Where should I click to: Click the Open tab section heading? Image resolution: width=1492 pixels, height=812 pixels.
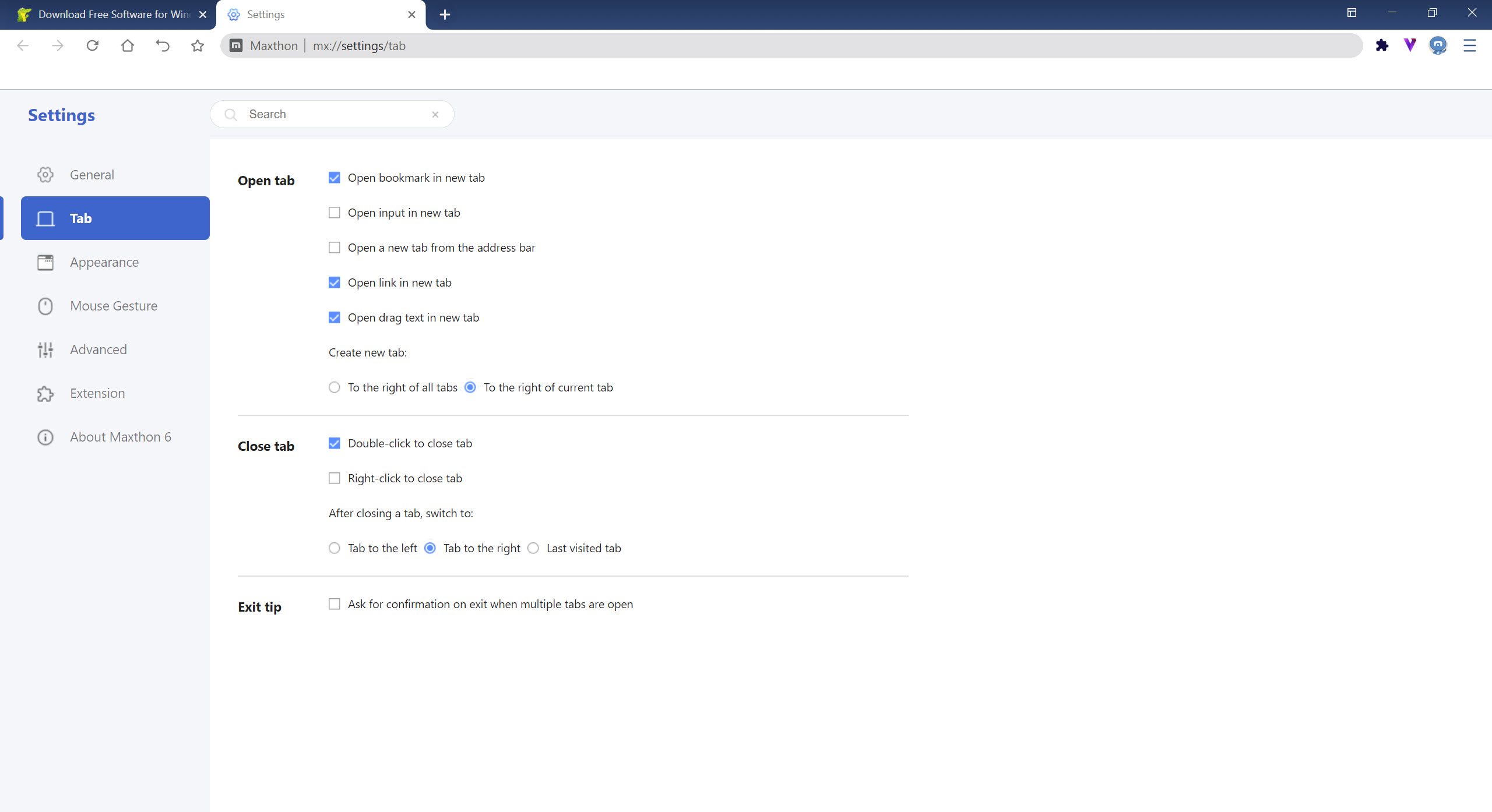click(x=266, y=181)
